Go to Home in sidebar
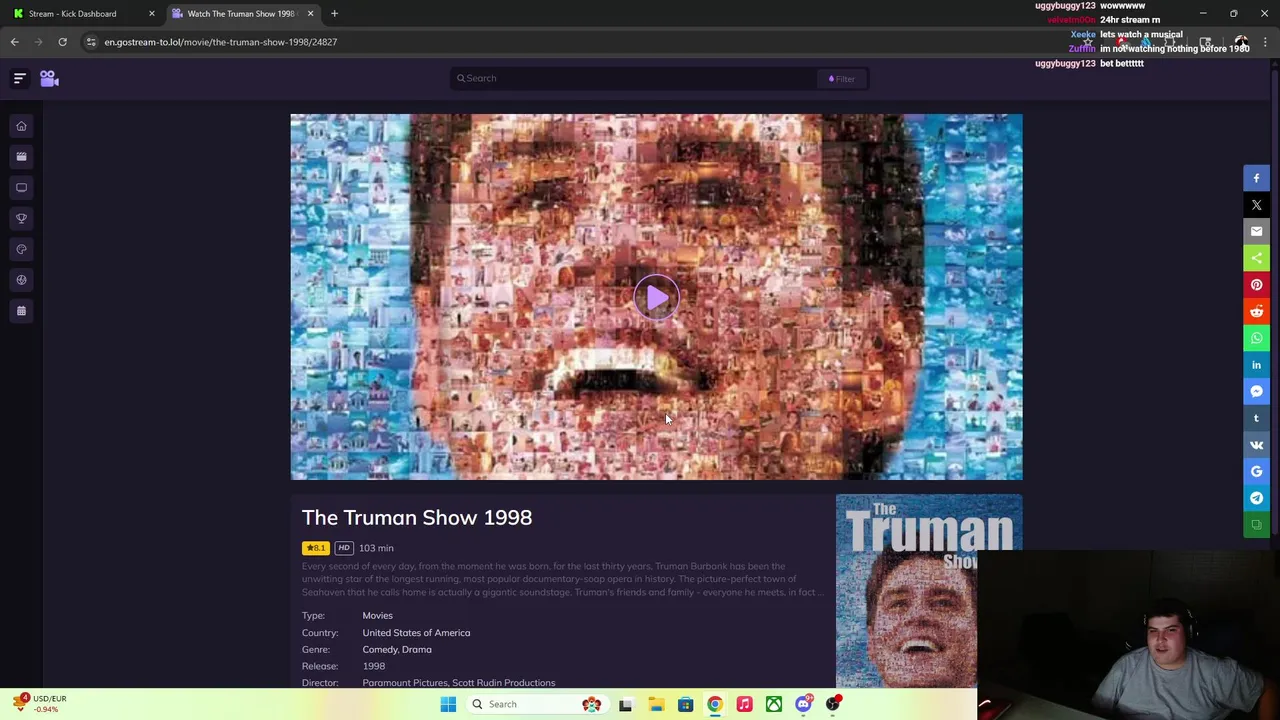Screen dimensions: 1280x720 (x=21, y=126)
